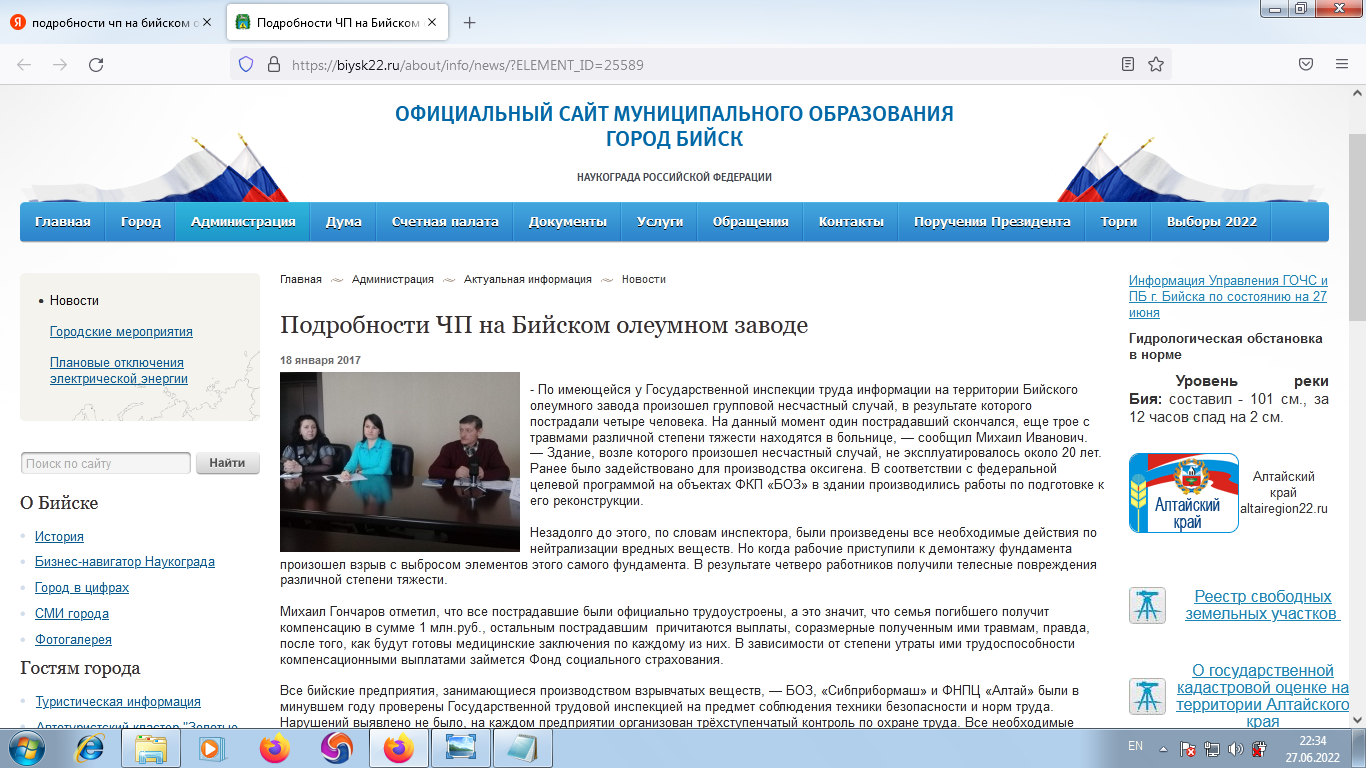
Task: Bookmark this page with the star icon
Action: (x=1155, y=62)
